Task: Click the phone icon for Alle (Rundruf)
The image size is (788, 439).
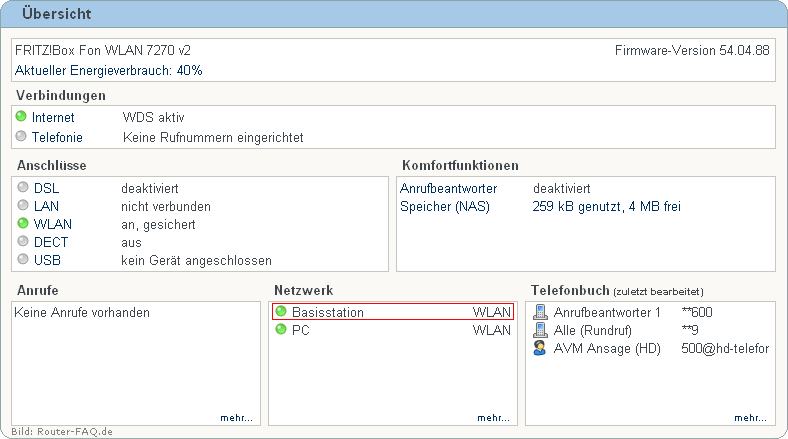Action: pos(540,330)
